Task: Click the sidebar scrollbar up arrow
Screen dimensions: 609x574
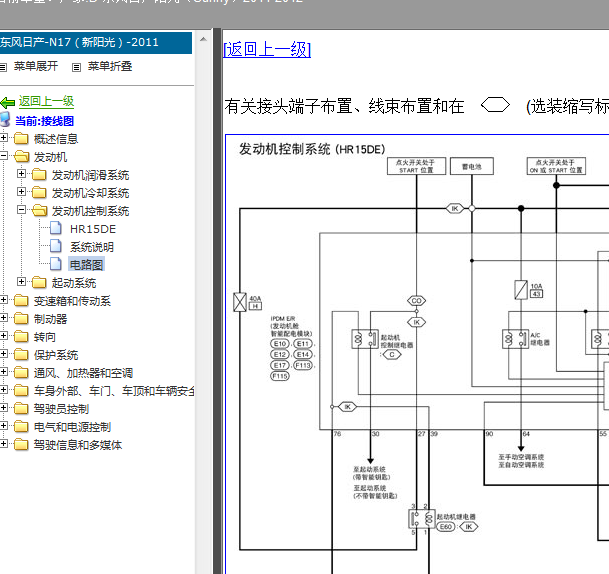Action: pyautogui.click(x=203, y=39)
